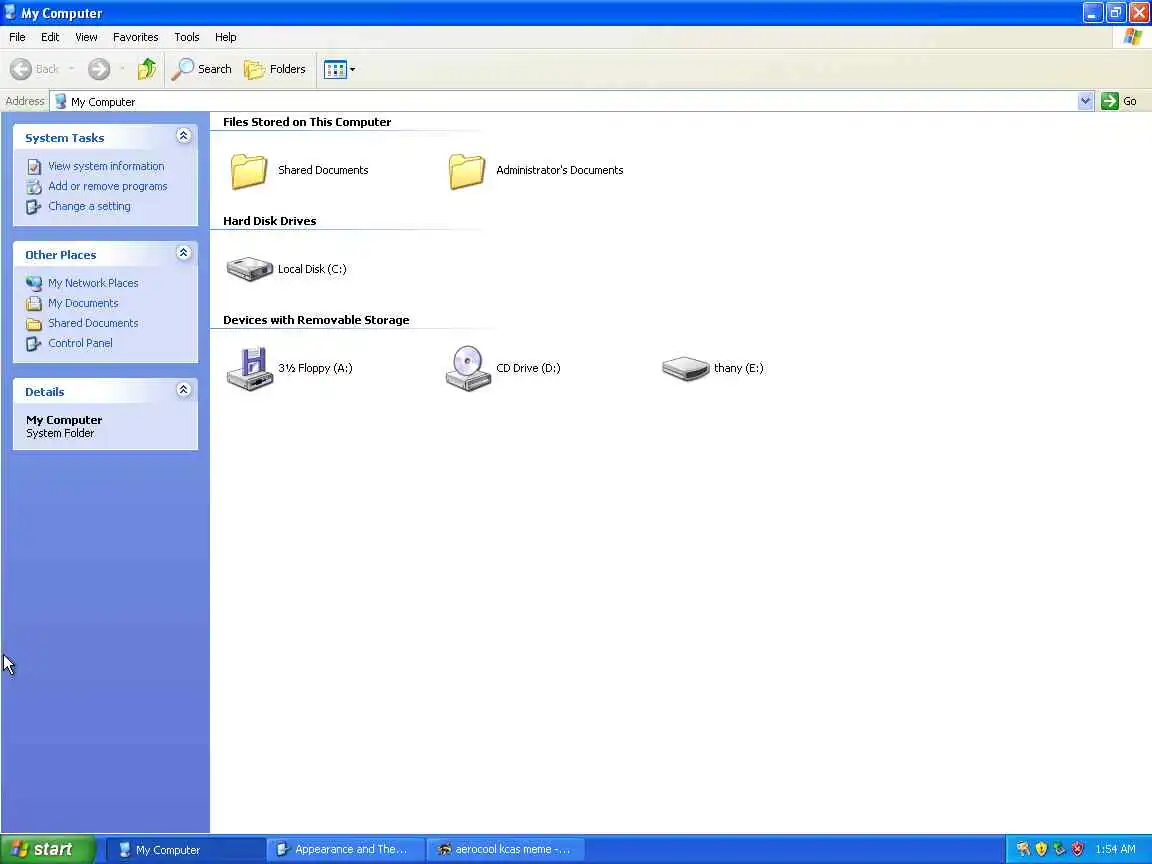Open the Edit menu
This screenshot has width=1152, height=864.
pyautogui.click(x=50, y=37)
